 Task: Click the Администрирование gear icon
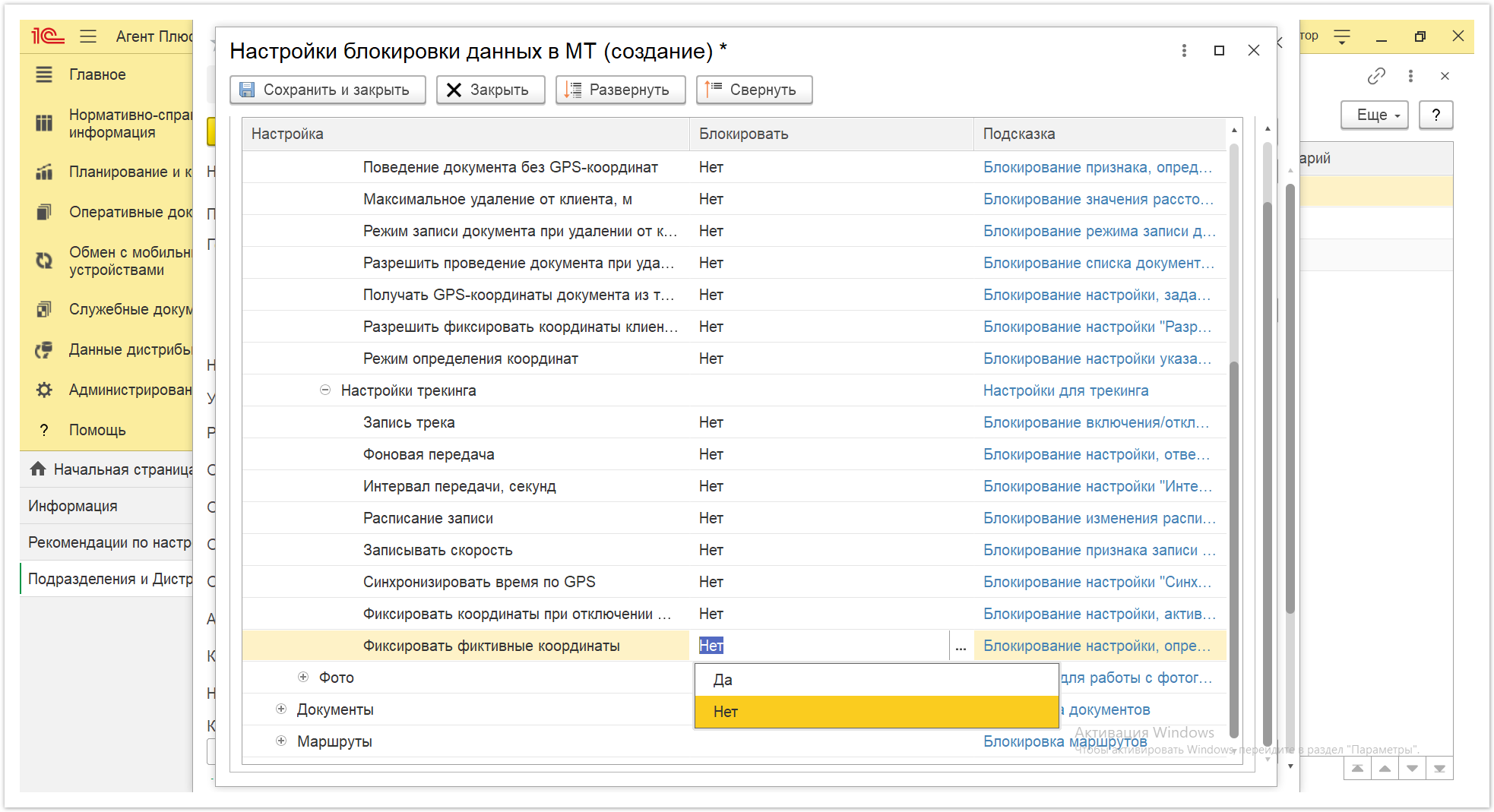pyautogui.click(x=44, y=390)
